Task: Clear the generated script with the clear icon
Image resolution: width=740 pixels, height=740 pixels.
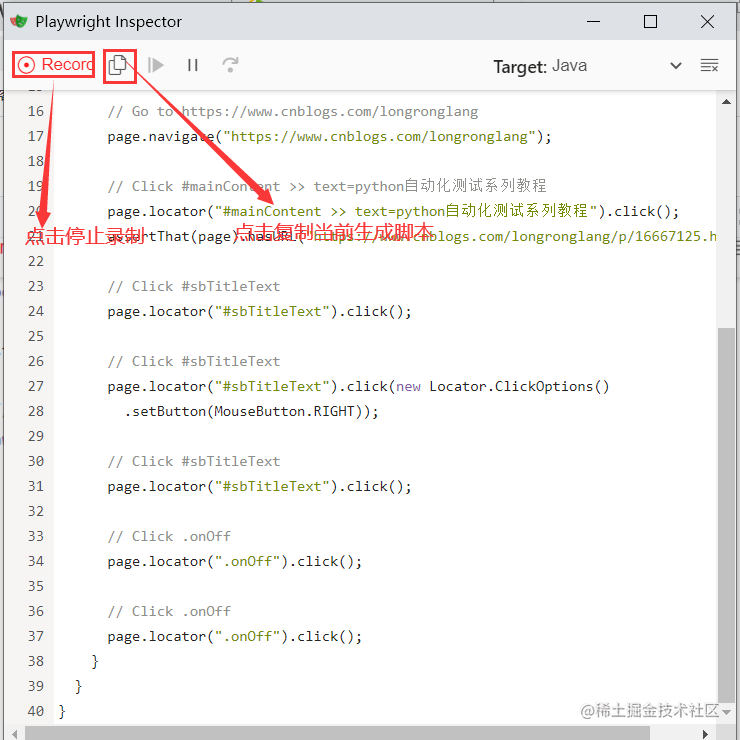Action: coord(709,65)
